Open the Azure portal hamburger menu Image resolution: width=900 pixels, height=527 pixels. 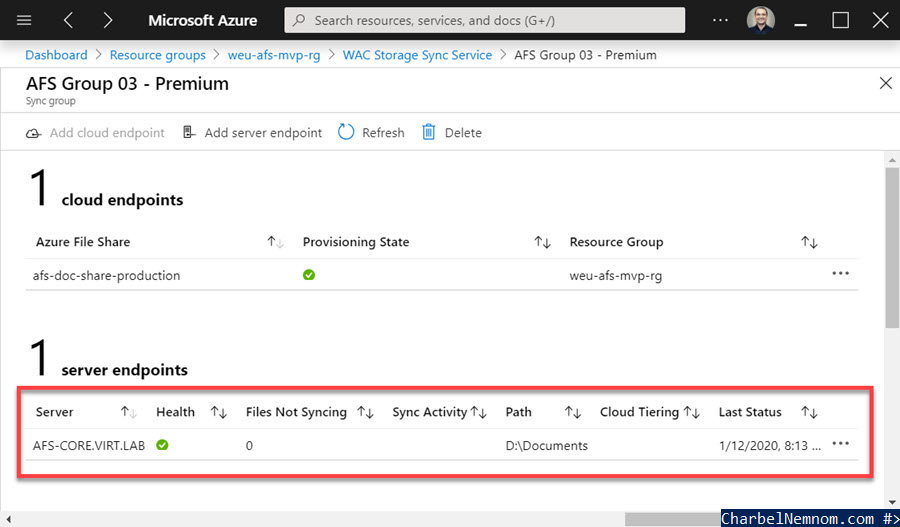tap(24, 21)
